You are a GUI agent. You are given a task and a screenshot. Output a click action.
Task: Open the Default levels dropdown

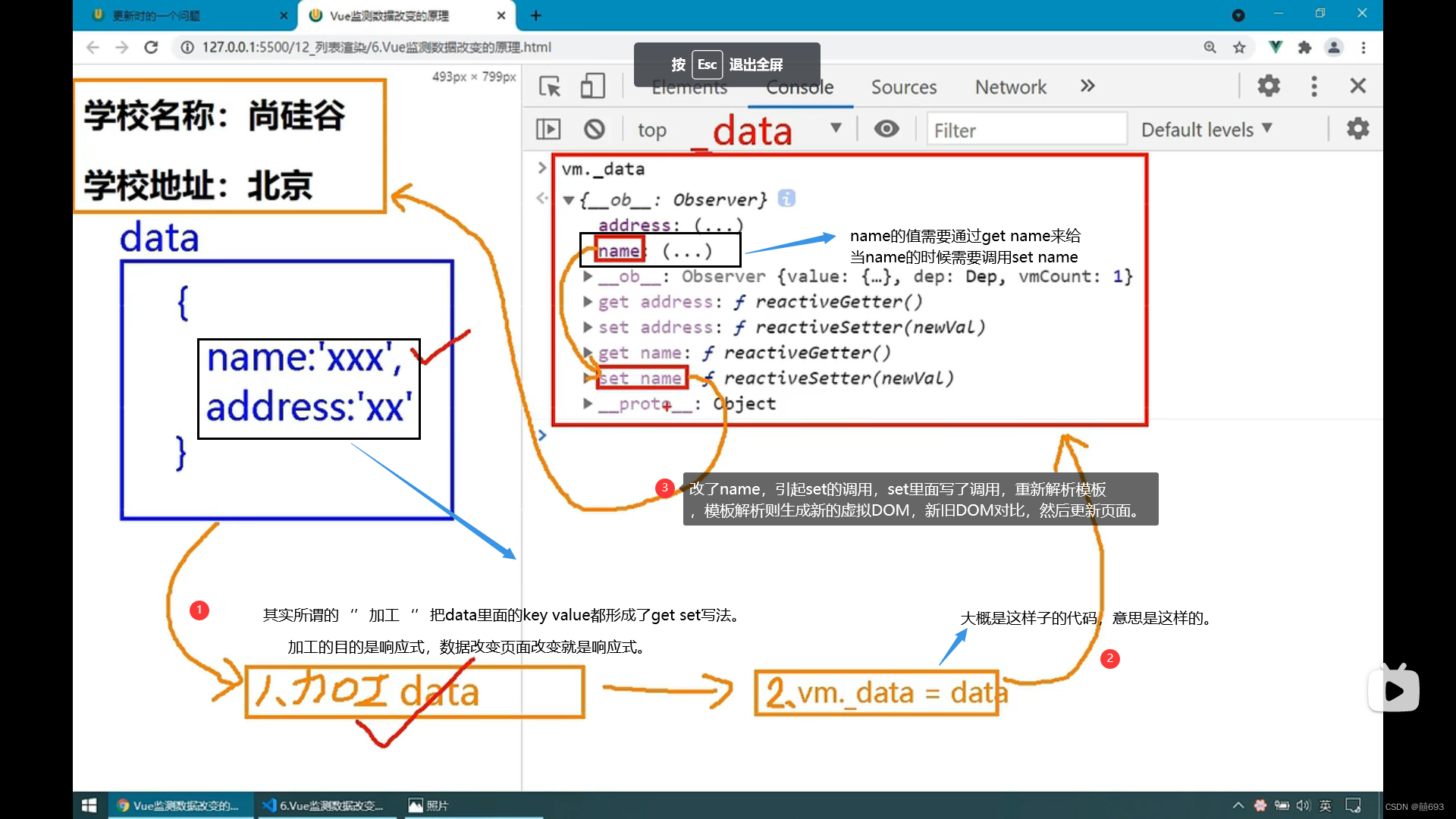point(1206,130)
